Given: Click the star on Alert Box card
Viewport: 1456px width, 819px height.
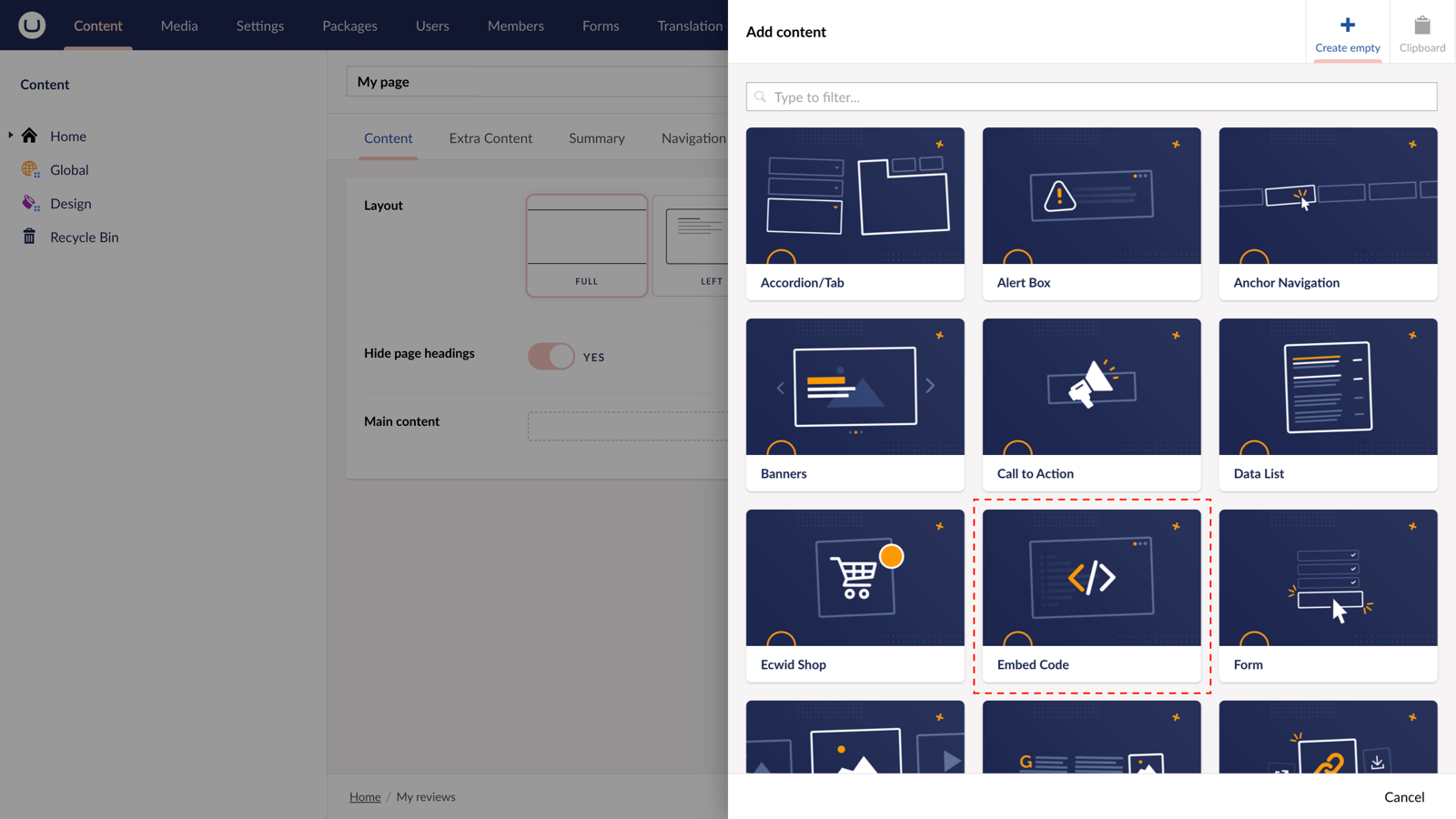Looking at the screenshot, I should coord(1176,144).
